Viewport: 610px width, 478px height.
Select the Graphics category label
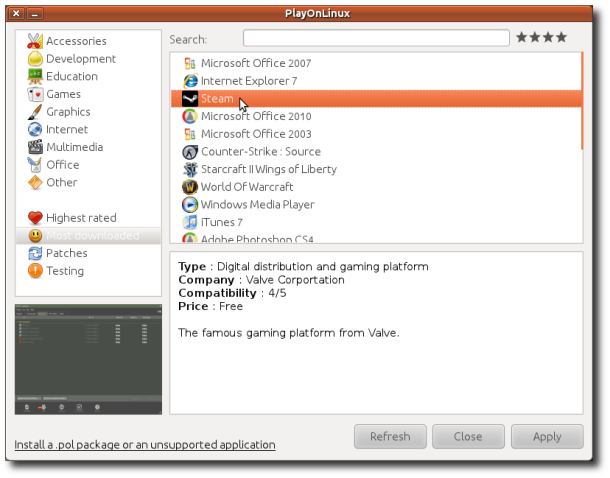[68, 112]
